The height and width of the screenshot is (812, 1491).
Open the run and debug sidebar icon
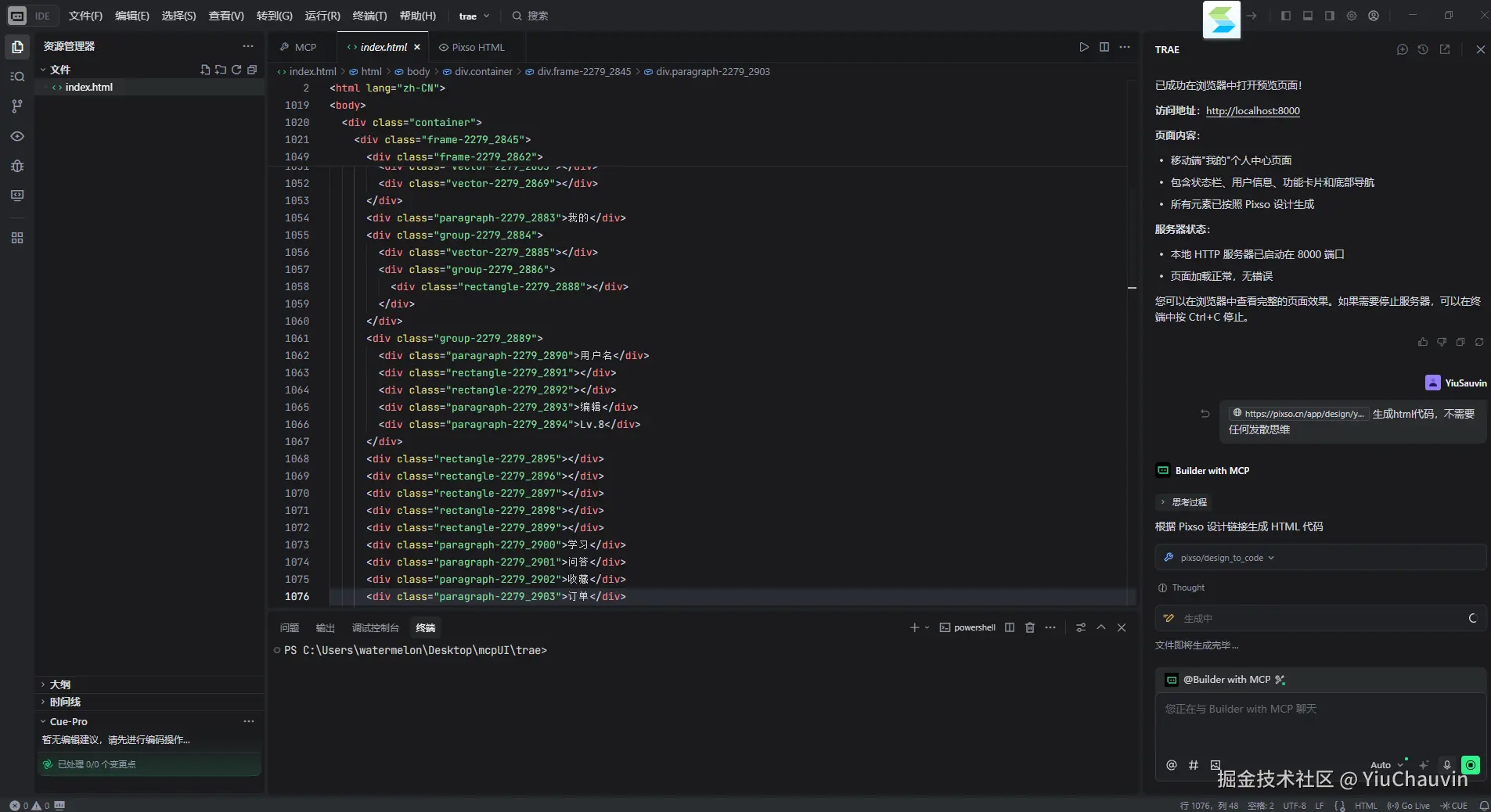(x=17, y=166)
